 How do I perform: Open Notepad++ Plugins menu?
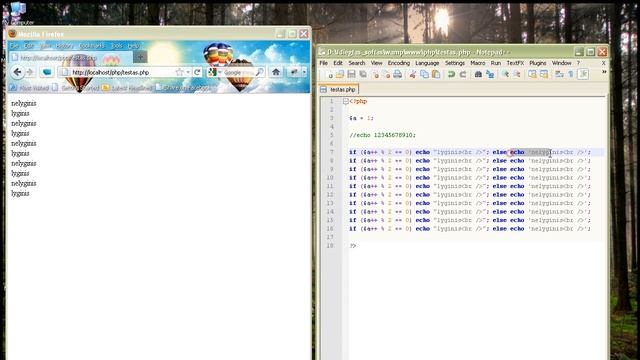538,63
